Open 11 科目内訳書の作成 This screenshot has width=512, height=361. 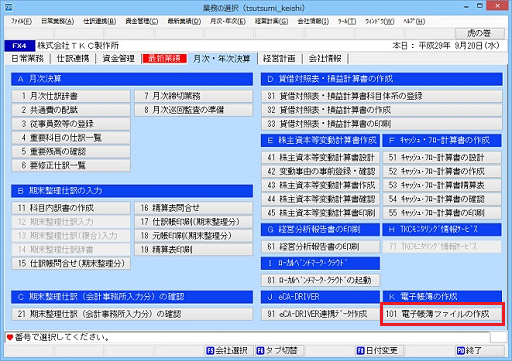71,208
